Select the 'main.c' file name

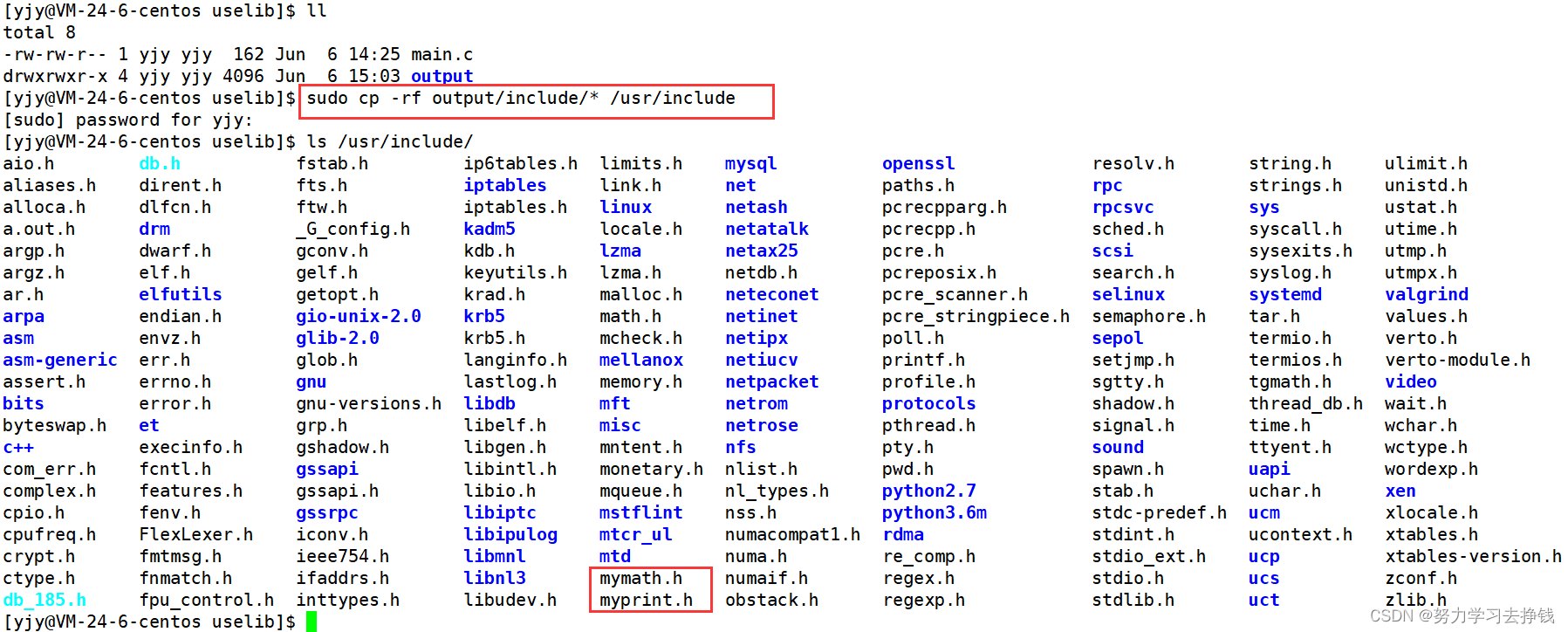442,55
